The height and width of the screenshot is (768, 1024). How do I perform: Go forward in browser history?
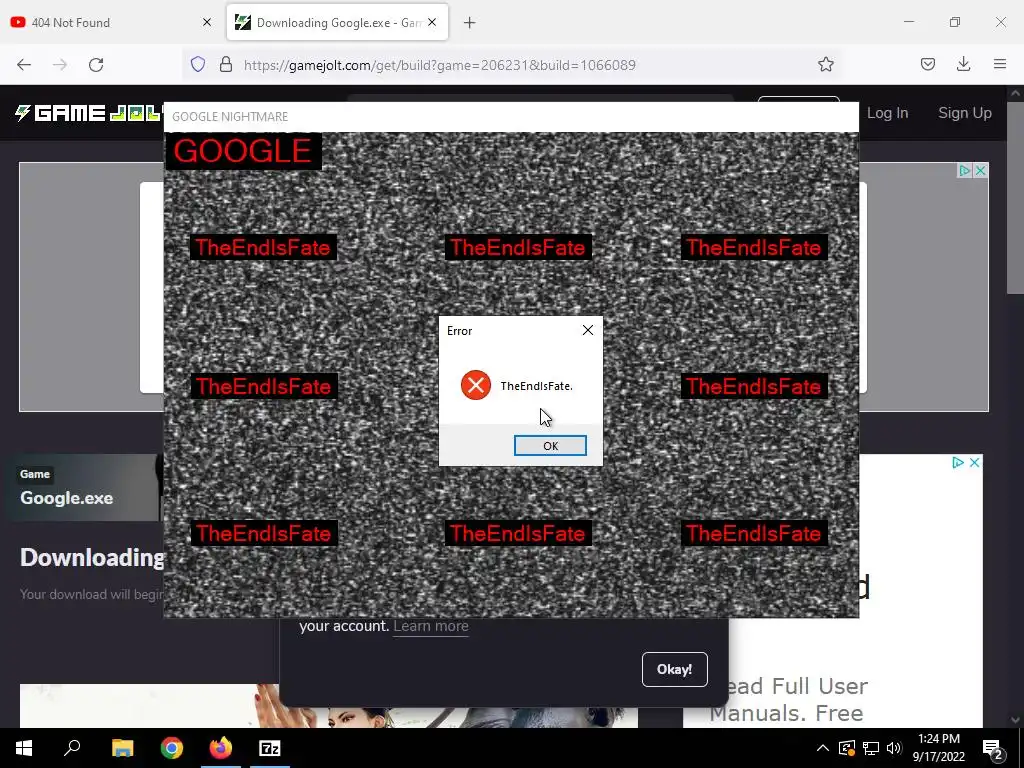tap(60, 65)
